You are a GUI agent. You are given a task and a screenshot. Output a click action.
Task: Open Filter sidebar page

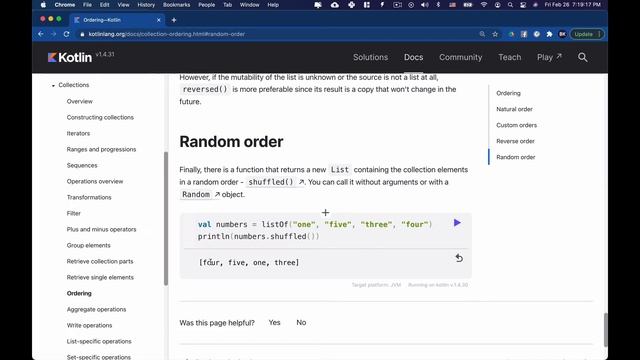(73, 213)
